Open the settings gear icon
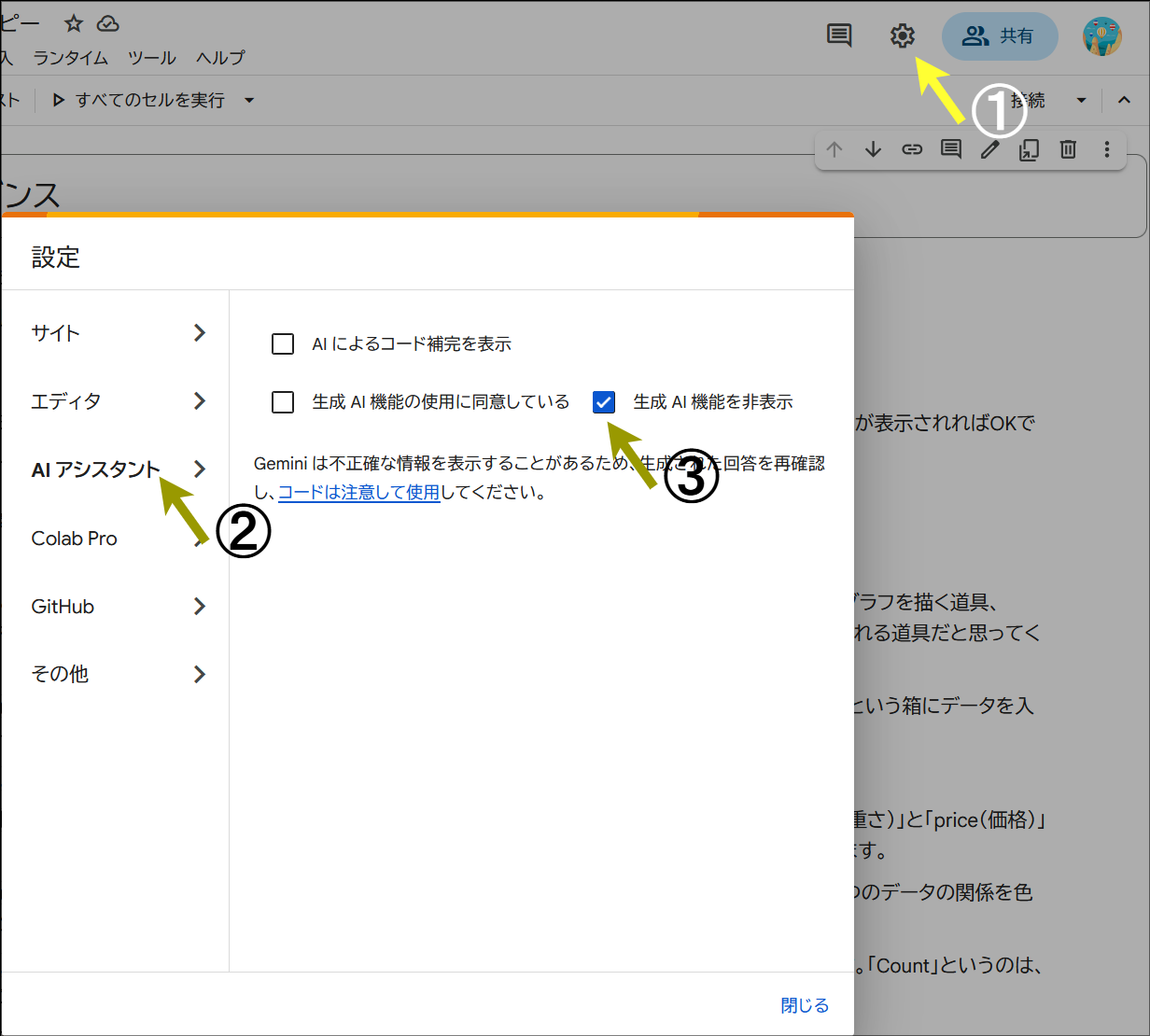1150x1036 pixels. click(902, 36)
